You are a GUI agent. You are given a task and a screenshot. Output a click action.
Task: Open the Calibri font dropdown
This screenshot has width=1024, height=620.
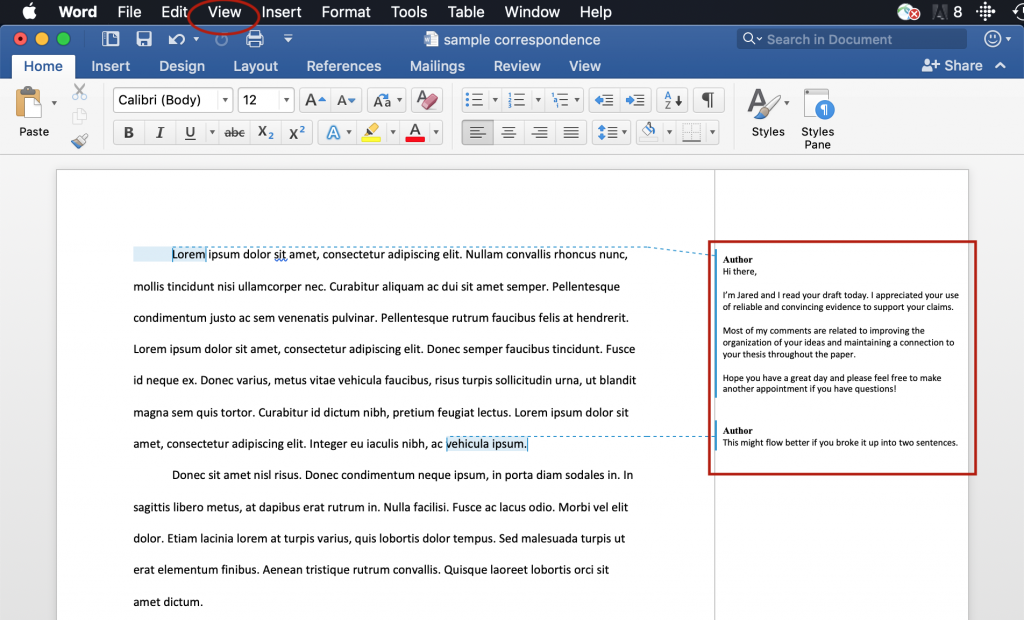pyautogui.click(x=225, y=99)
